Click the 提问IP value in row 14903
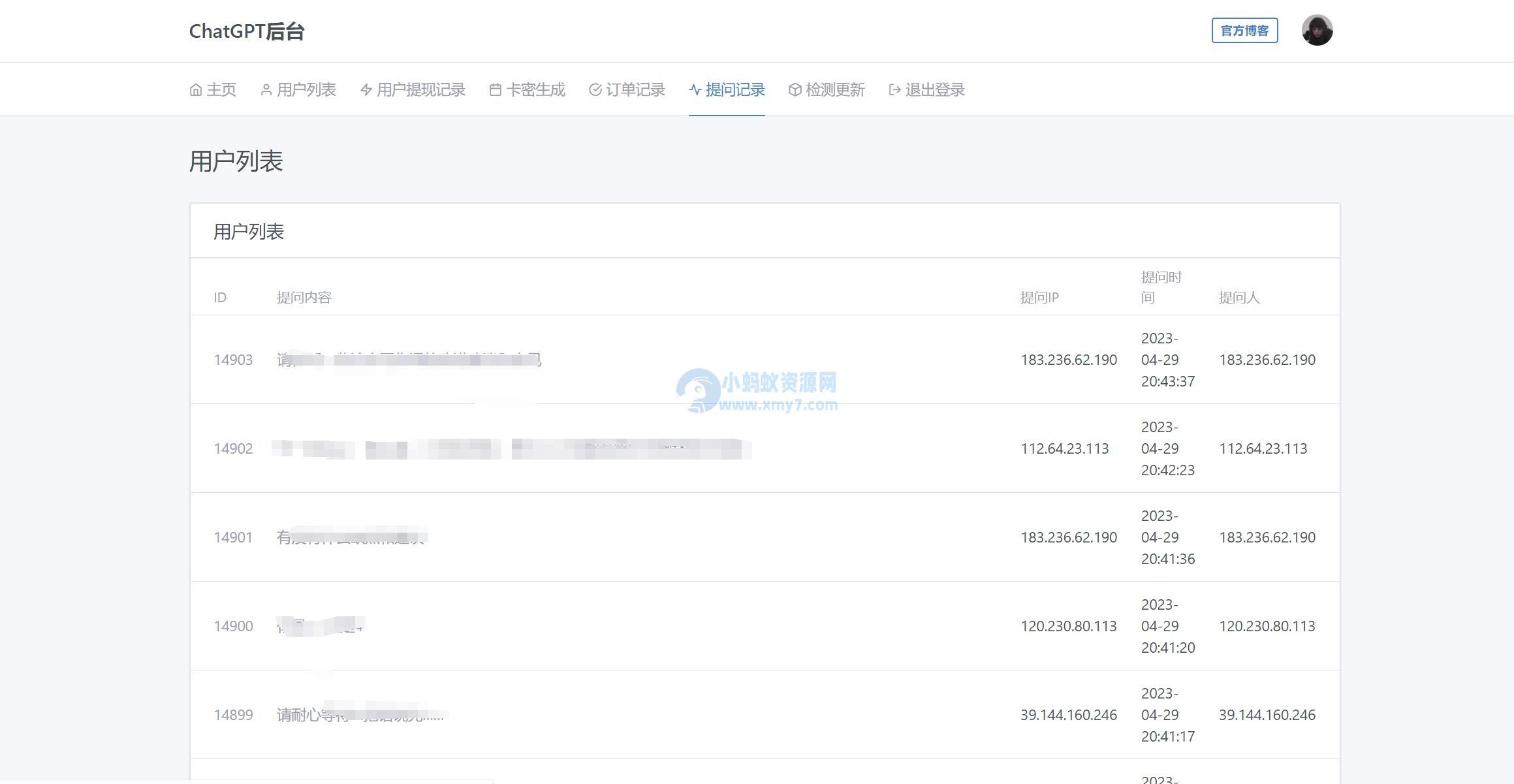This screenshot has width=1514, height=784. (x=1069, y=360)
